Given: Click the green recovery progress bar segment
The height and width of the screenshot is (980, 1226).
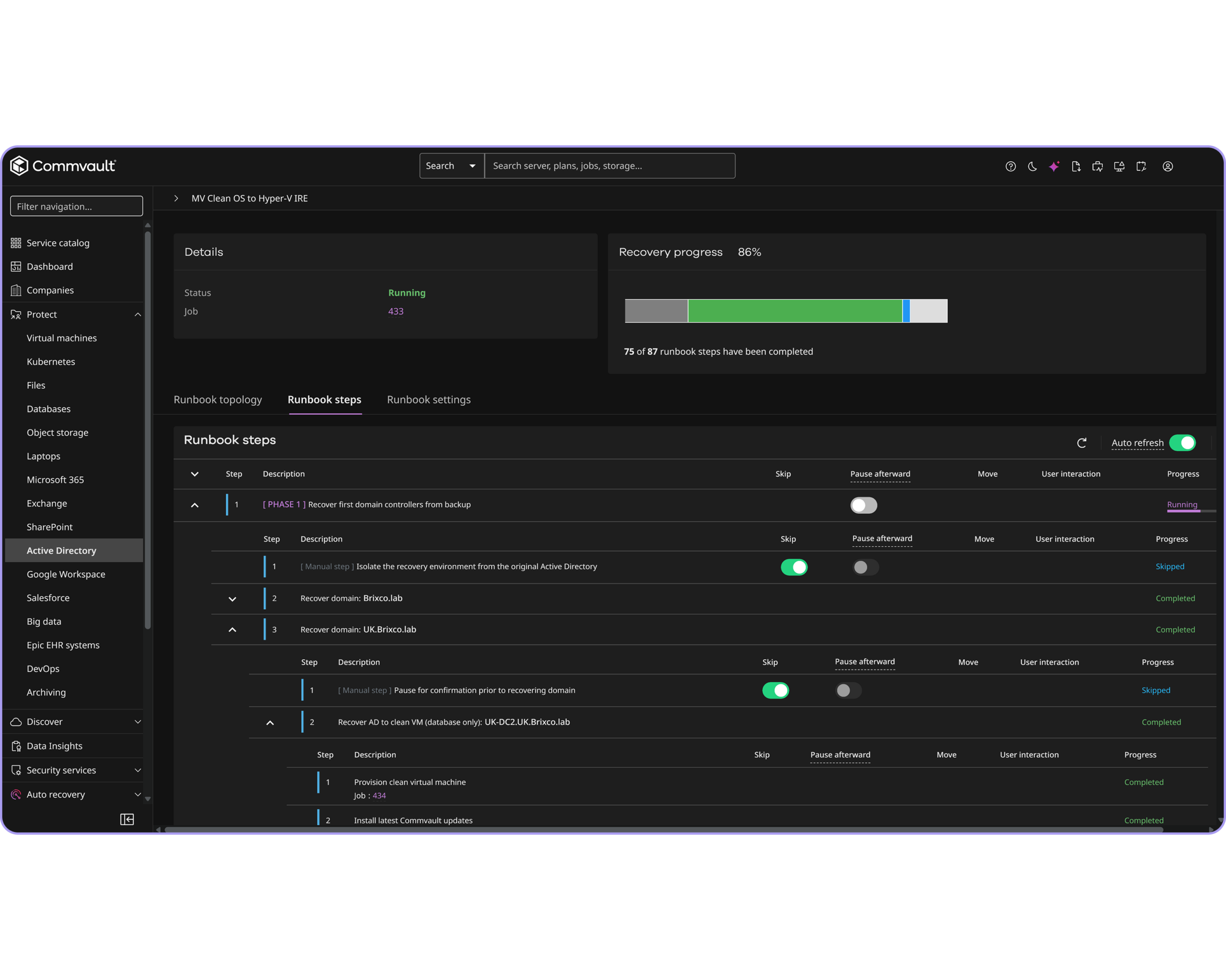Looking at the screenshot, I should pos(795,311).
